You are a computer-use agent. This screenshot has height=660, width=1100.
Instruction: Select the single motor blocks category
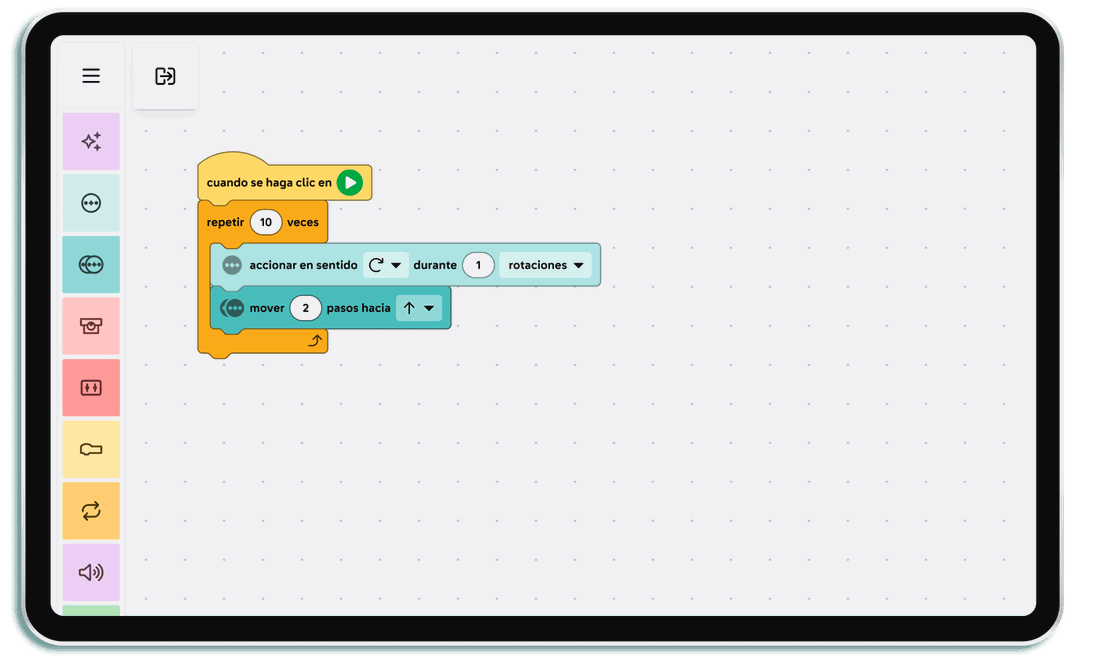pos(91,203)
